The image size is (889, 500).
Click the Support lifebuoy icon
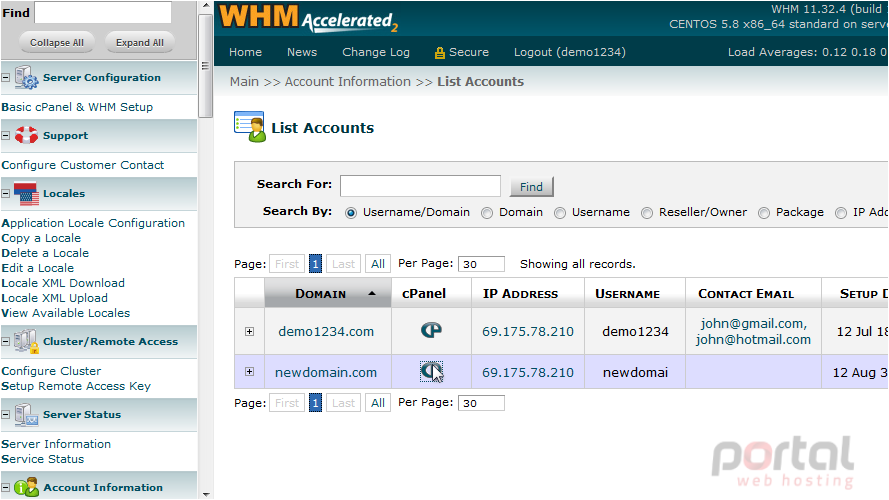pos(26,135)
